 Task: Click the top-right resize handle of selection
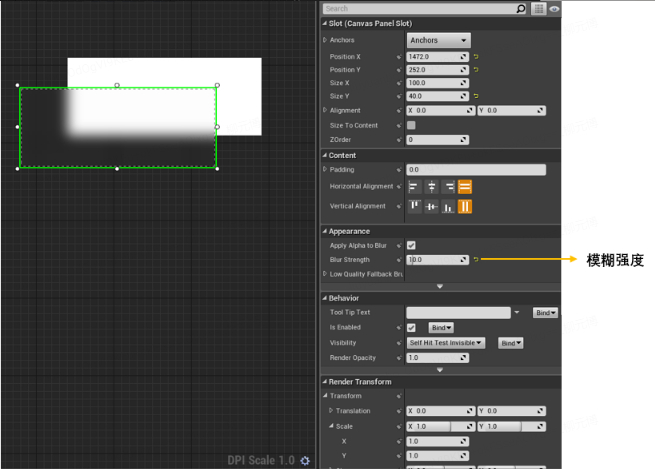pos(217,85)
